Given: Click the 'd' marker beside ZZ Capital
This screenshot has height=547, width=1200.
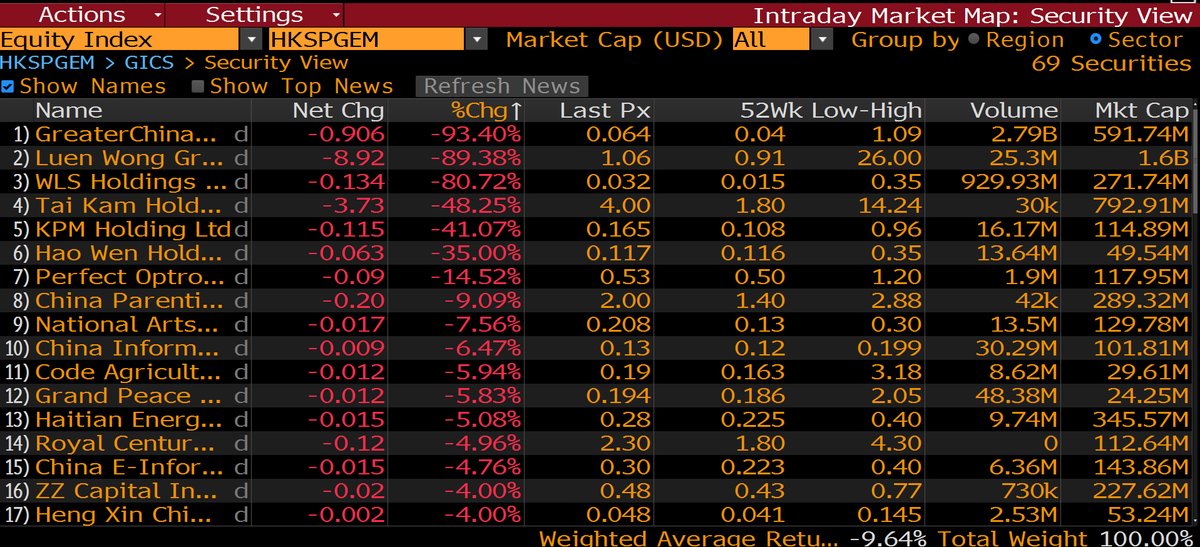Looking at the screenshot, I should click(x=240, y=491).
